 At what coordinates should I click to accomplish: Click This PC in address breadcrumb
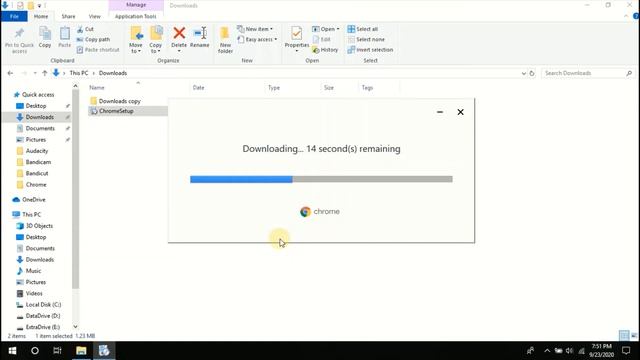click(79, 73)
